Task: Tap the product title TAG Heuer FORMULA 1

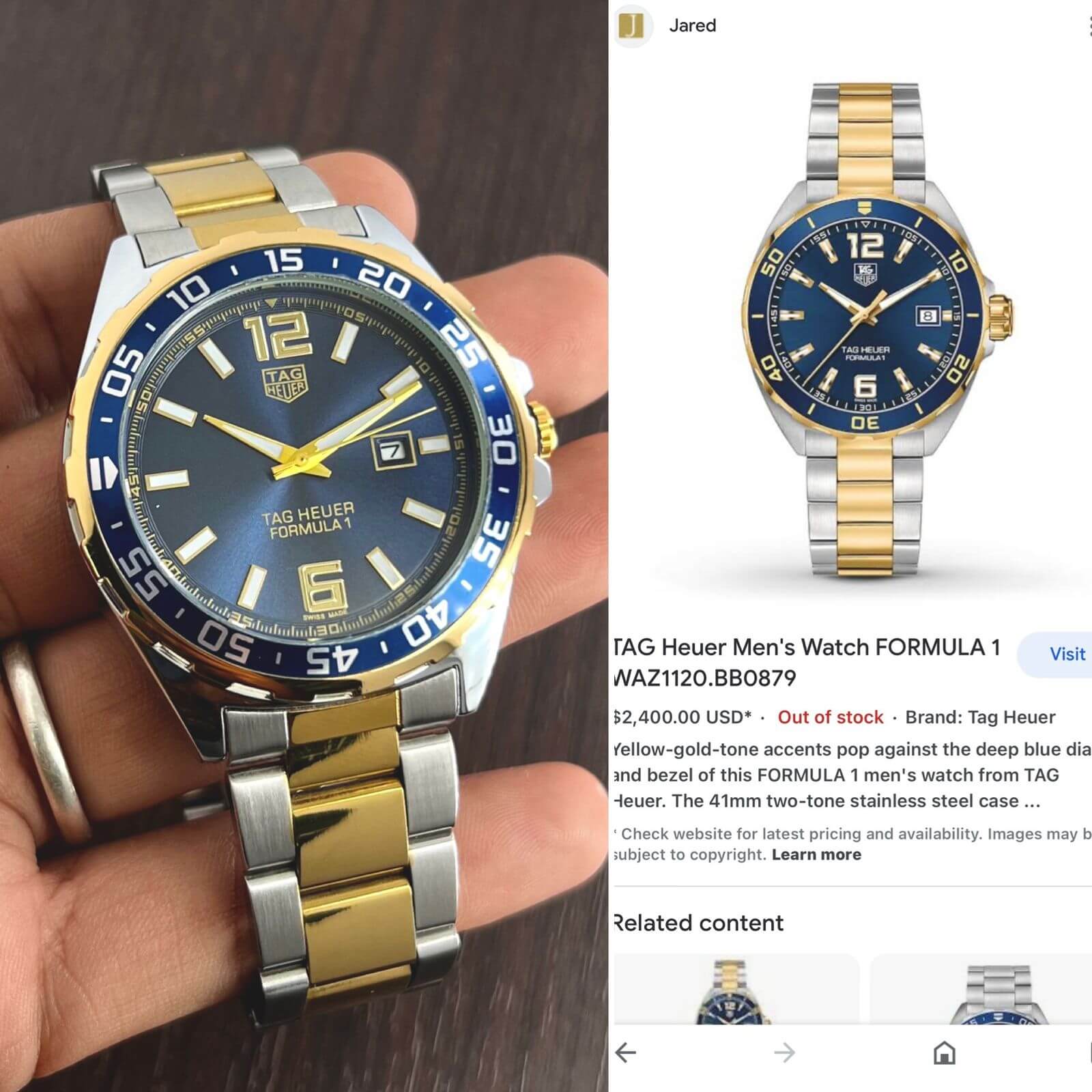Action: tap(807, 646)
